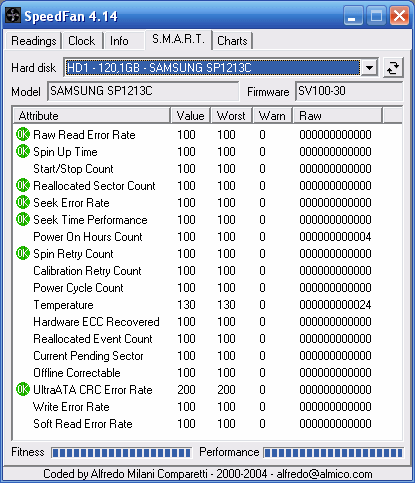The height and width of the screenshot is (483, 415).
Task: Click the UltraATA CRC Error Rate value 200
Action: (186, 390)
